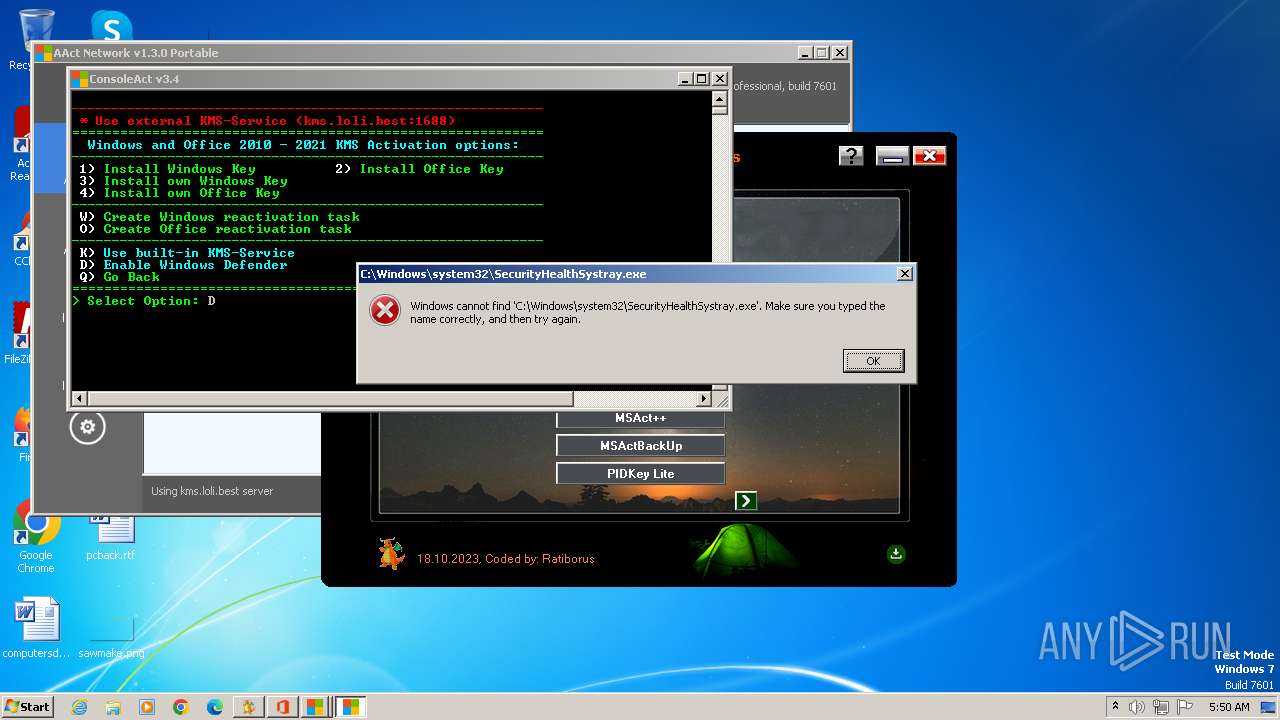Open the volume speaker tray icon

pos(1137,707)
